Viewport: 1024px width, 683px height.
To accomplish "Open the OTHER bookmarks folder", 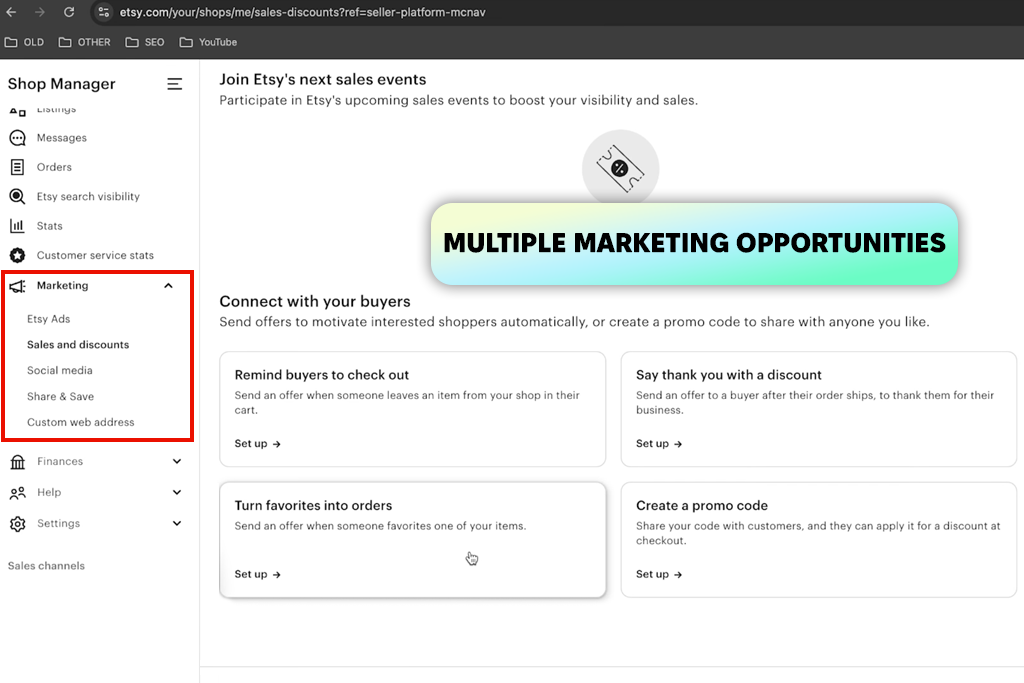I will pyautogui.click(x=84, y=42).
